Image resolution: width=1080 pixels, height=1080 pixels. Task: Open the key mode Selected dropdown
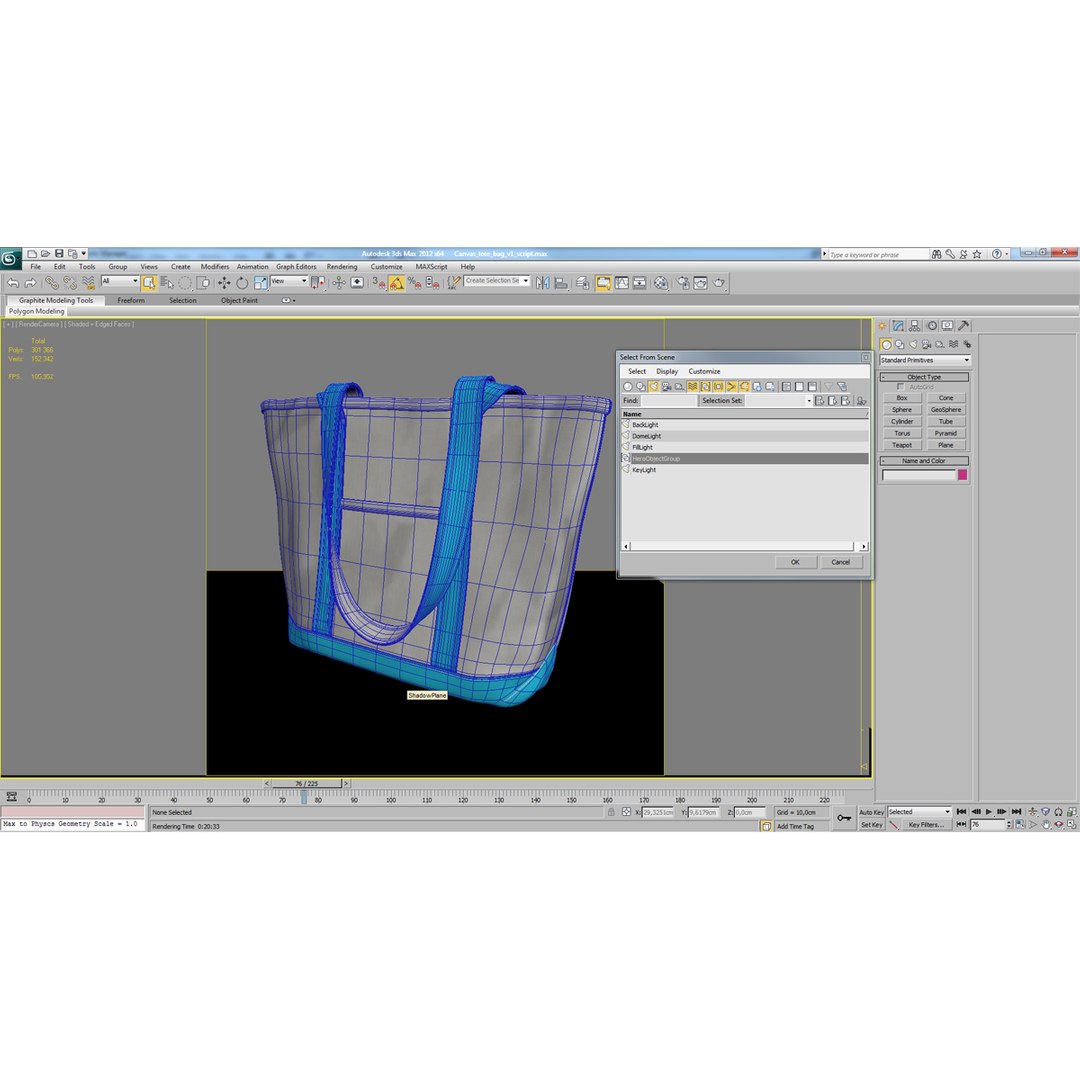[919, 812]
